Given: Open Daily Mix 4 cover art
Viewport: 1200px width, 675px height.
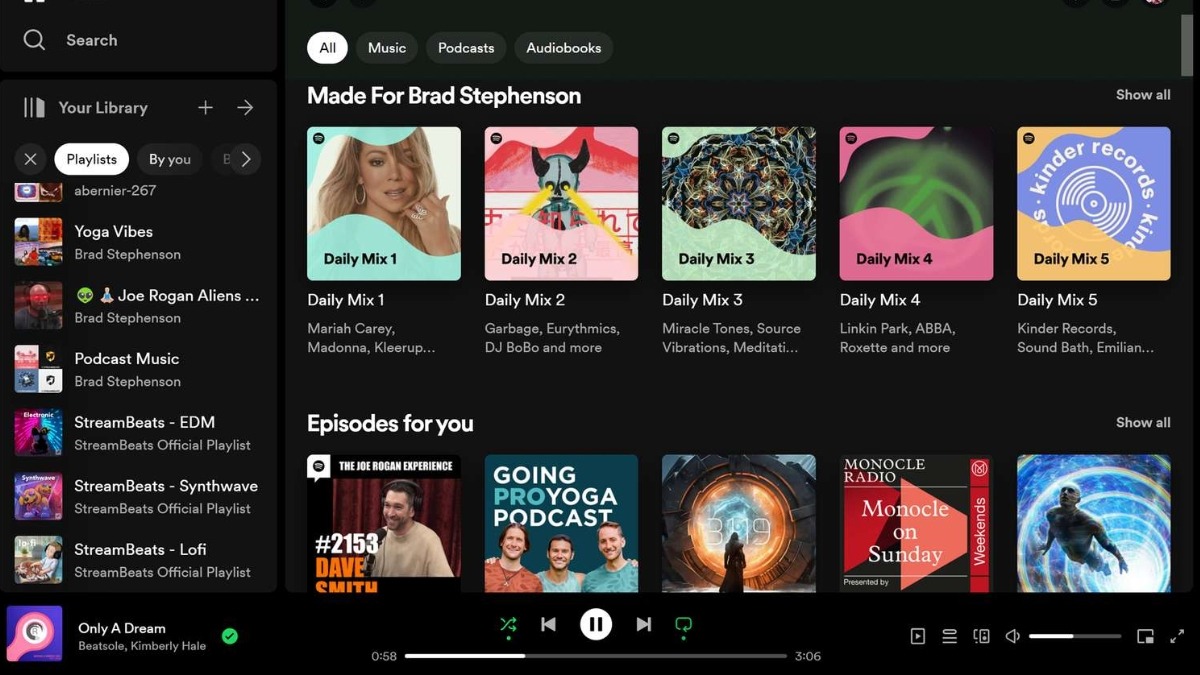Looking at the screenshot, I should point(916,203).
